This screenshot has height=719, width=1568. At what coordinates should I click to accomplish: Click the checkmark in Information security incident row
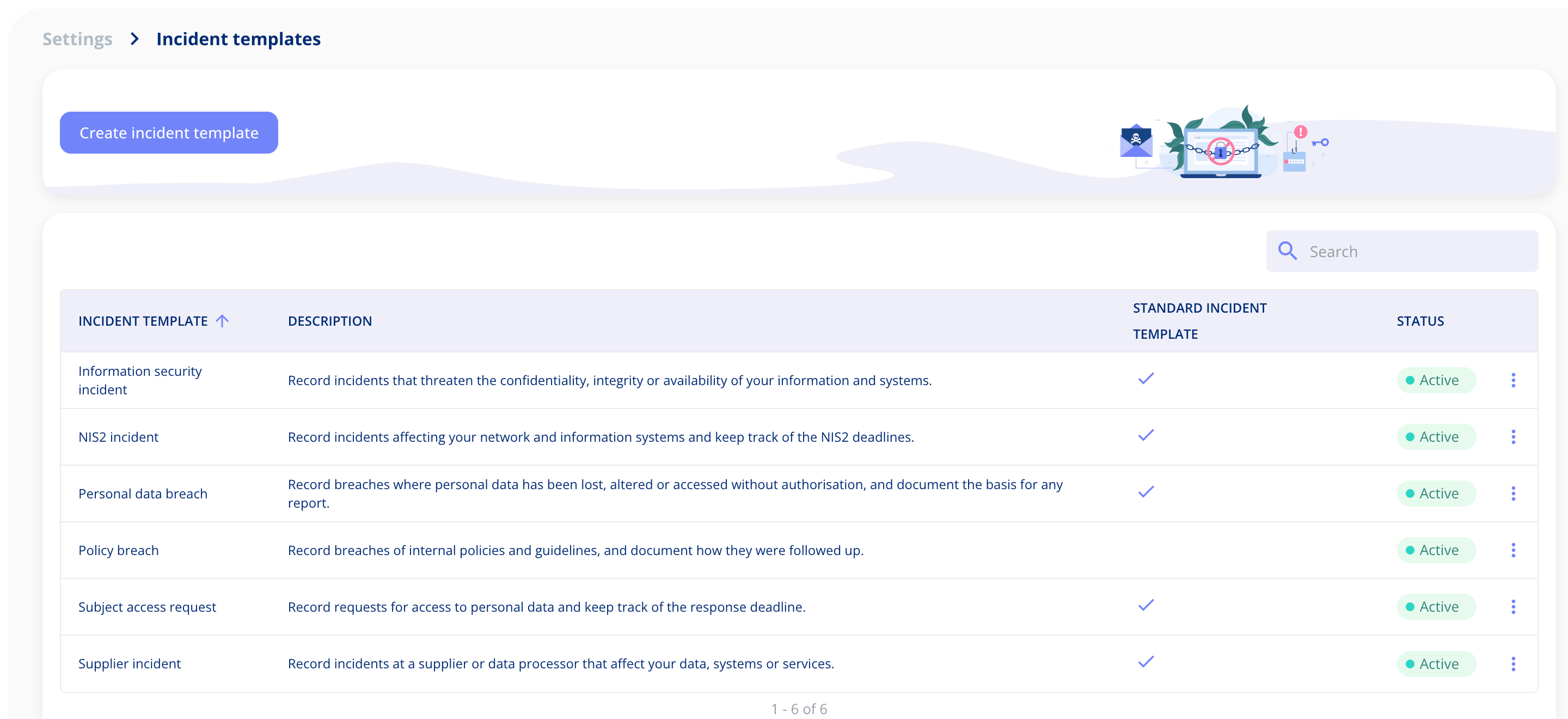(x=1146, y=379)
